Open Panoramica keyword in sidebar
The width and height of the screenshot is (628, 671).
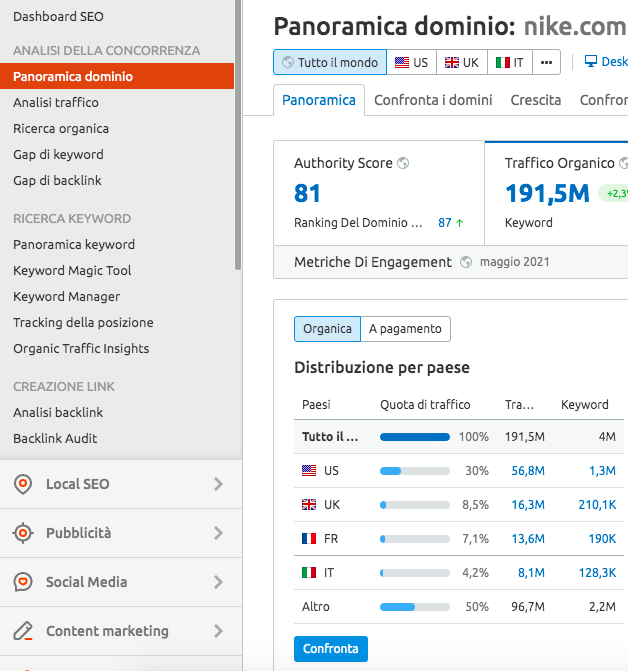pyautogui.click(x=74, y=244)
